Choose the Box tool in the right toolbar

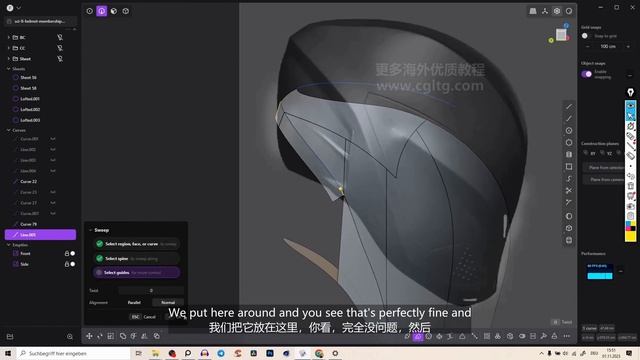(569, 228)
